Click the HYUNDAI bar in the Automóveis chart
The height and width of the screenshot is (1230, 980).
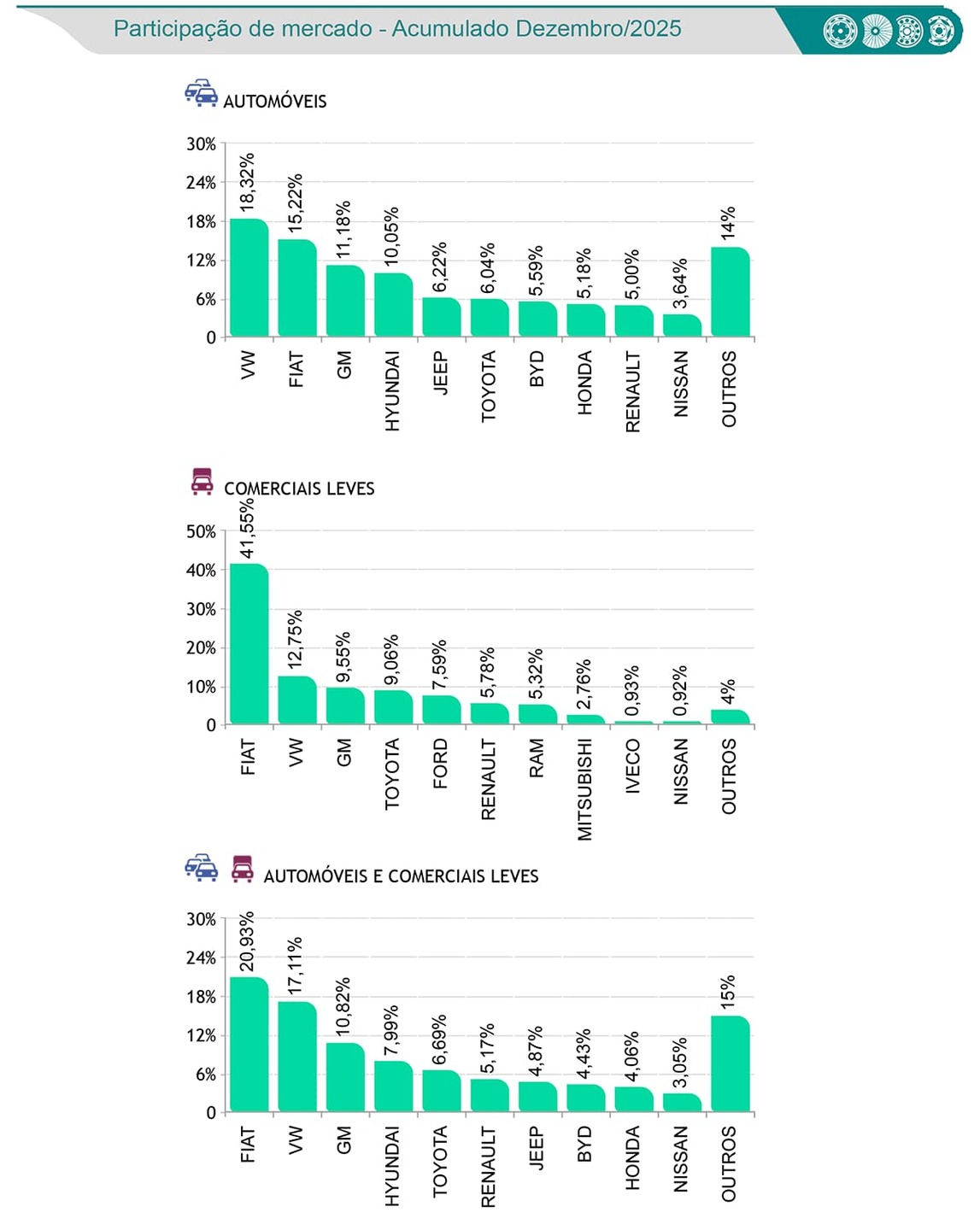[393, 305]
